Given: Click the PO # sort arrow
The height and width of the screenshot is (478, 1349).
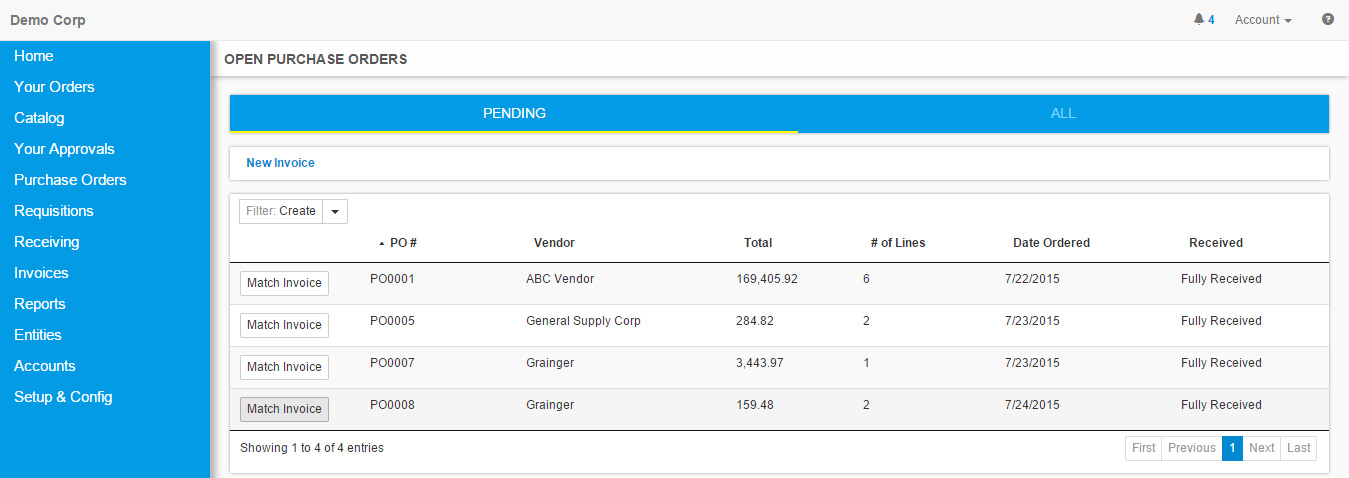Looking at the screenshot, I should 381,243.
